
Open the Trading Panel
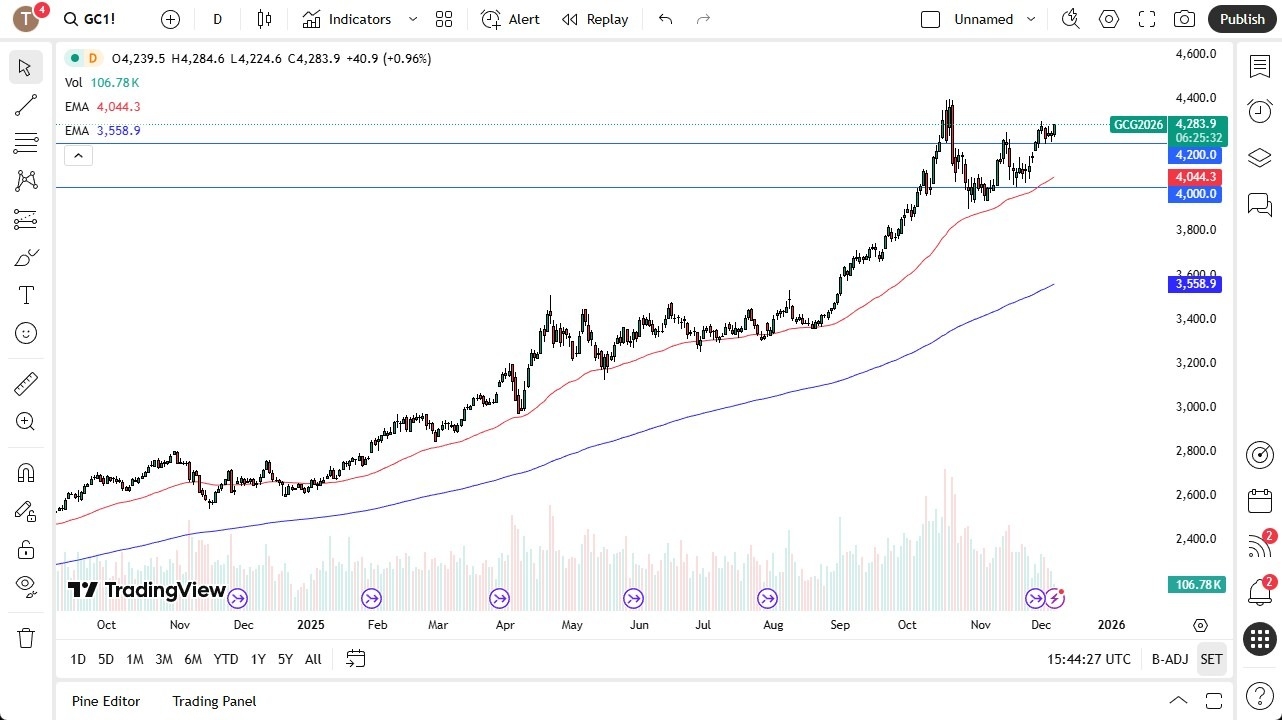[x=214, y=701]
